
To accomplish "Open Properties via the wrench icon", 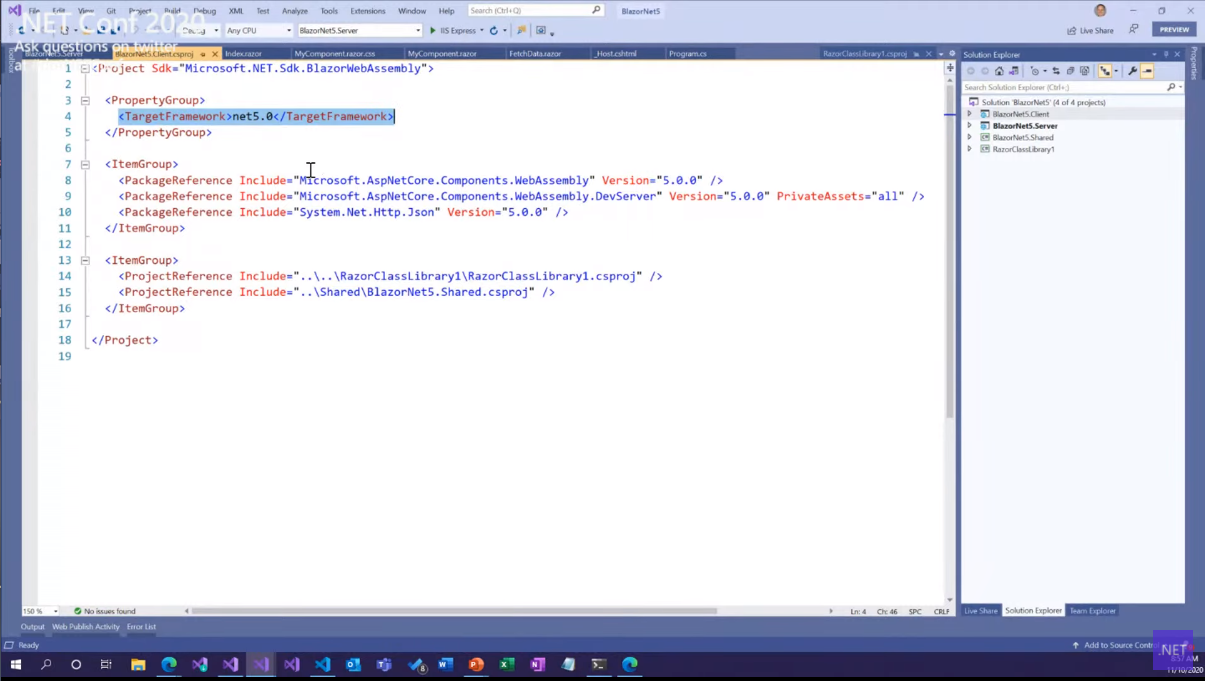I will pos(1132,71).
